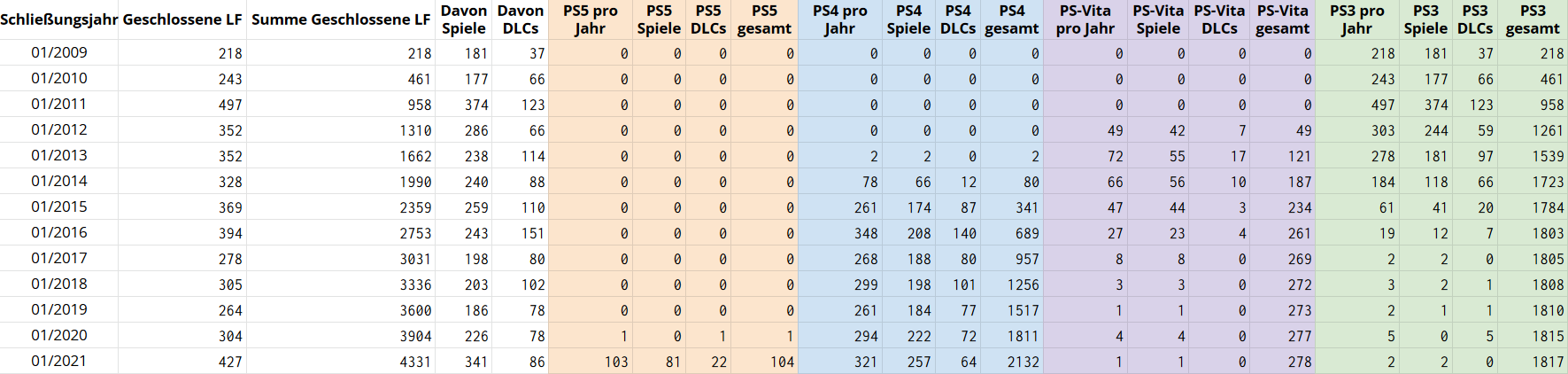Select the 01/2021 year cell
The width and height of the screenshot is (1568, 374).
pos(59,362)
